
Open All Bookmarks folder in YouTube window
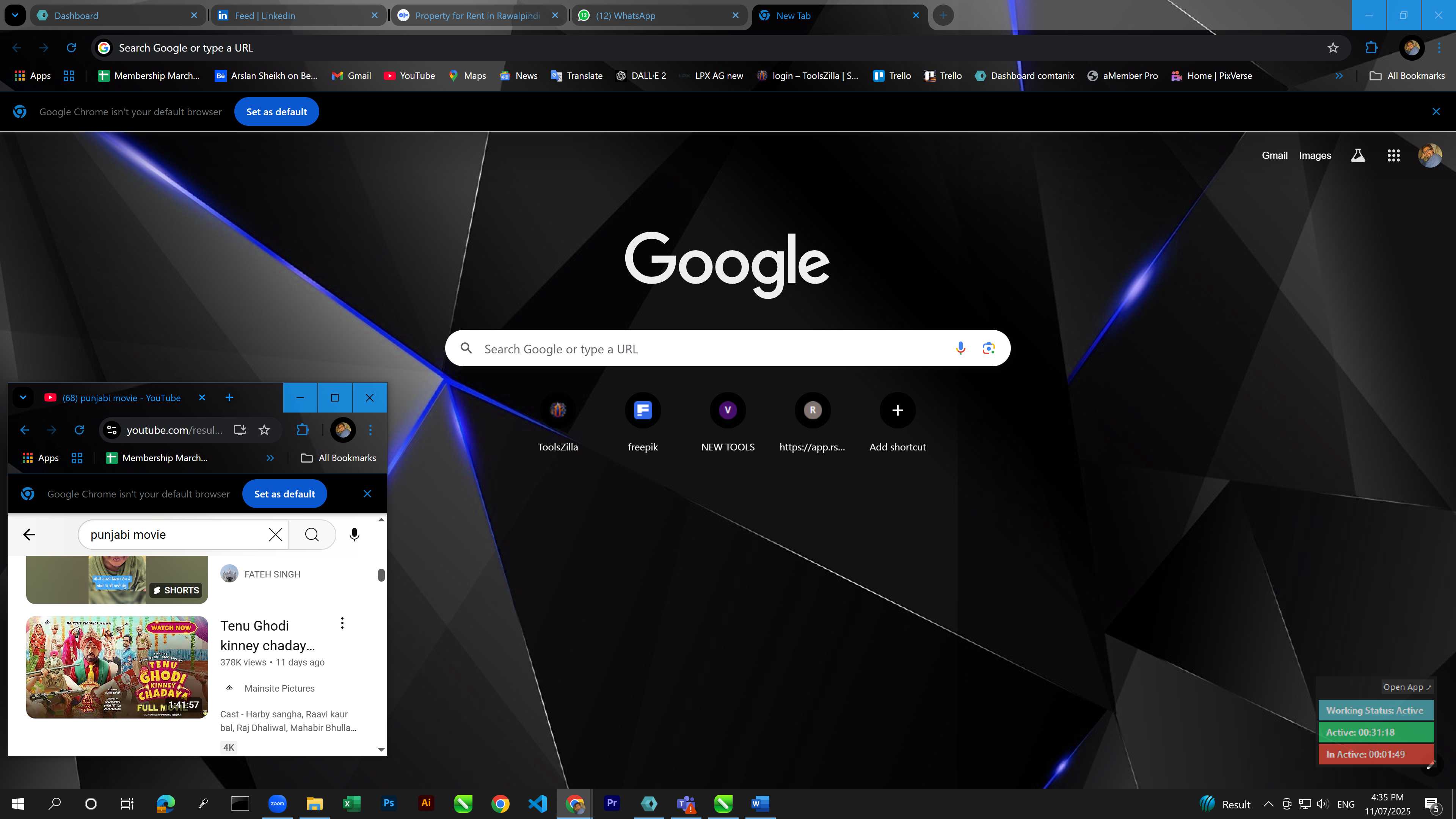339,458
